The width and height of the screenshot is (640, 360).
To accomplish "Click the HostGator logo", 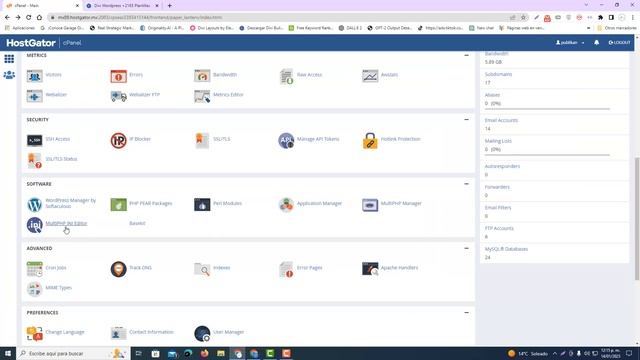I will pyautogui.click(x=31, y=43).
